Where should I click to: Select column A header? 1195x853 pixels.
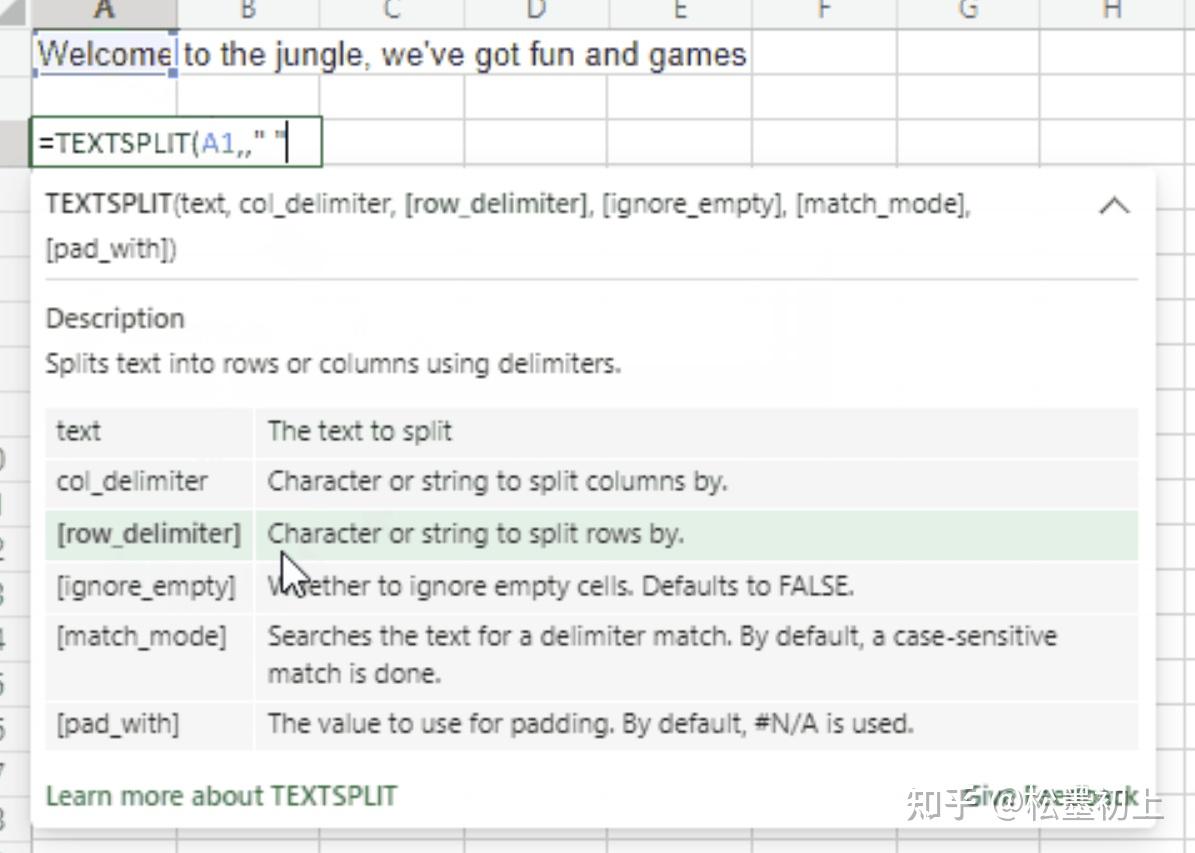click(x=104, y=10)
